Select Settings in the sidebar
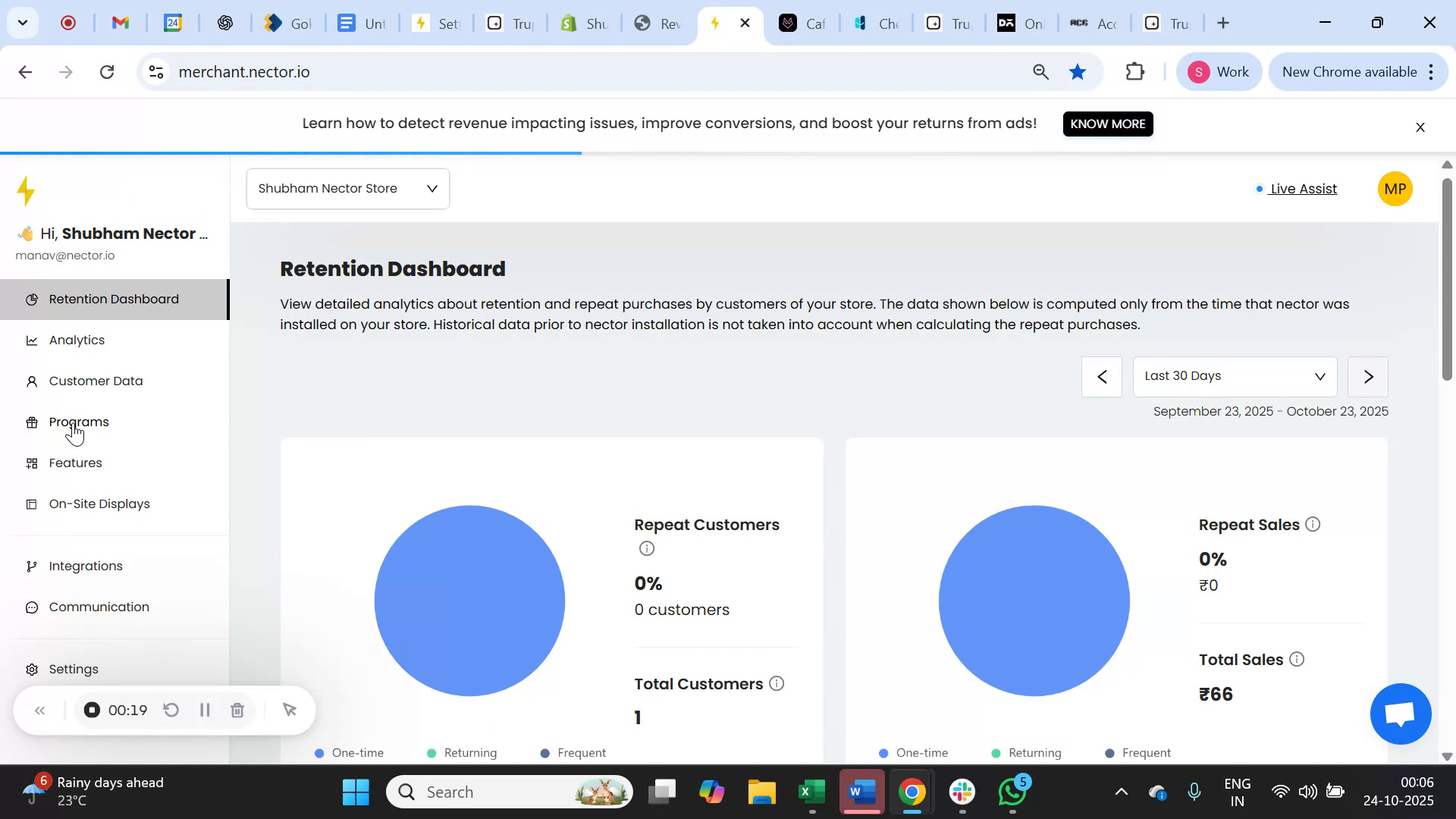 click(74, 669)
